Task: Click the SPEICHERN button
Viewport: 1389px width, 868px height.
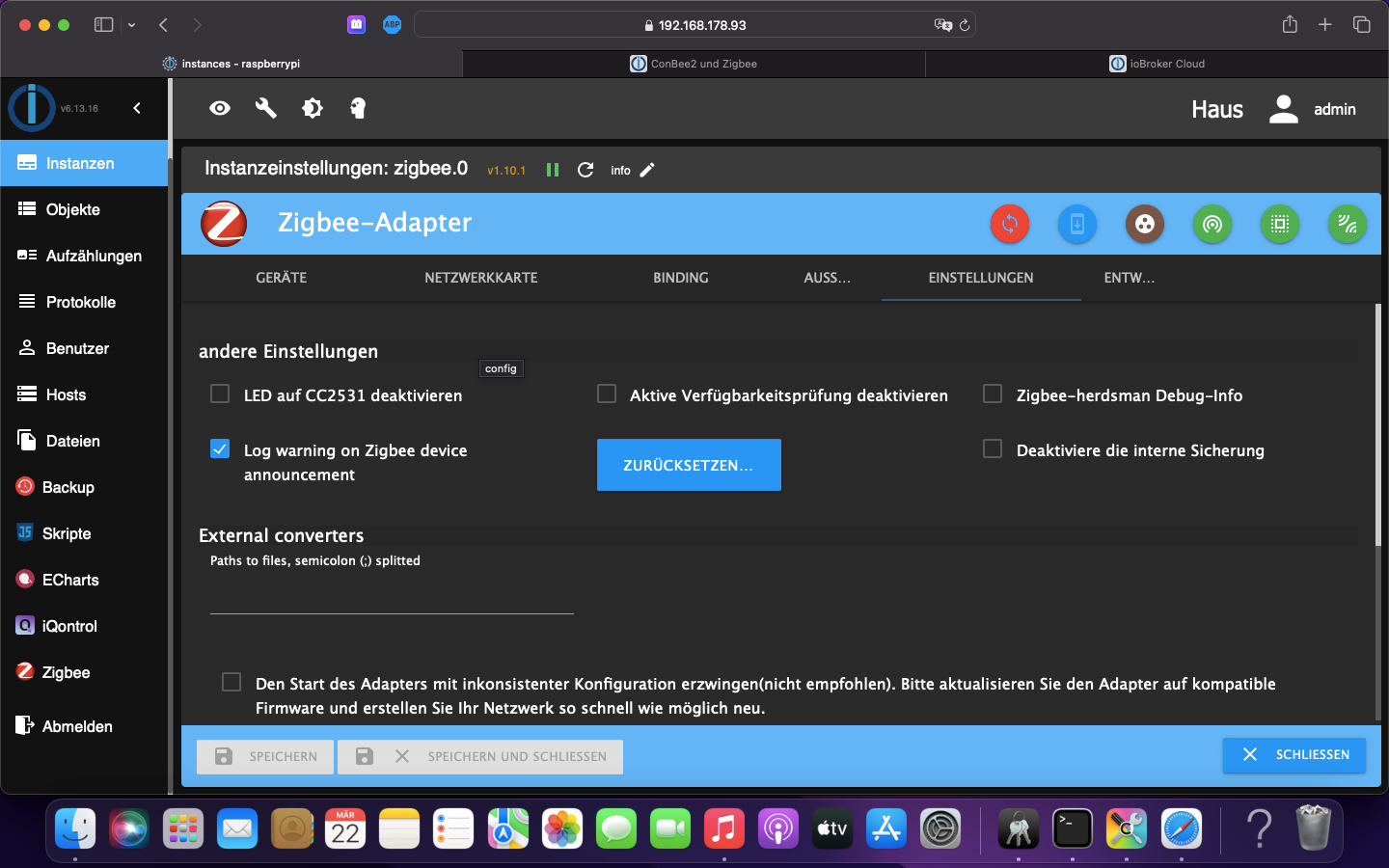Action: coord(265,757)
